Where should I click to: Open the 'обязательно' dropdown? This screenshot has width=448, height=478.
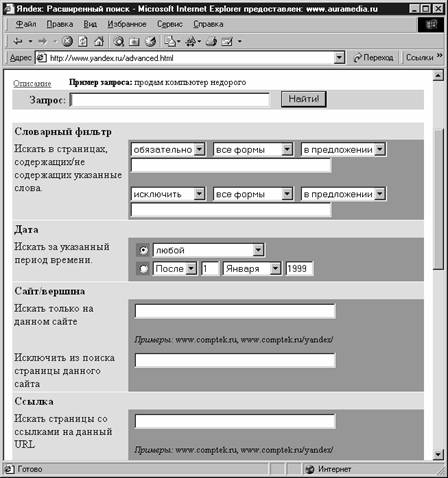click(199, 149)
